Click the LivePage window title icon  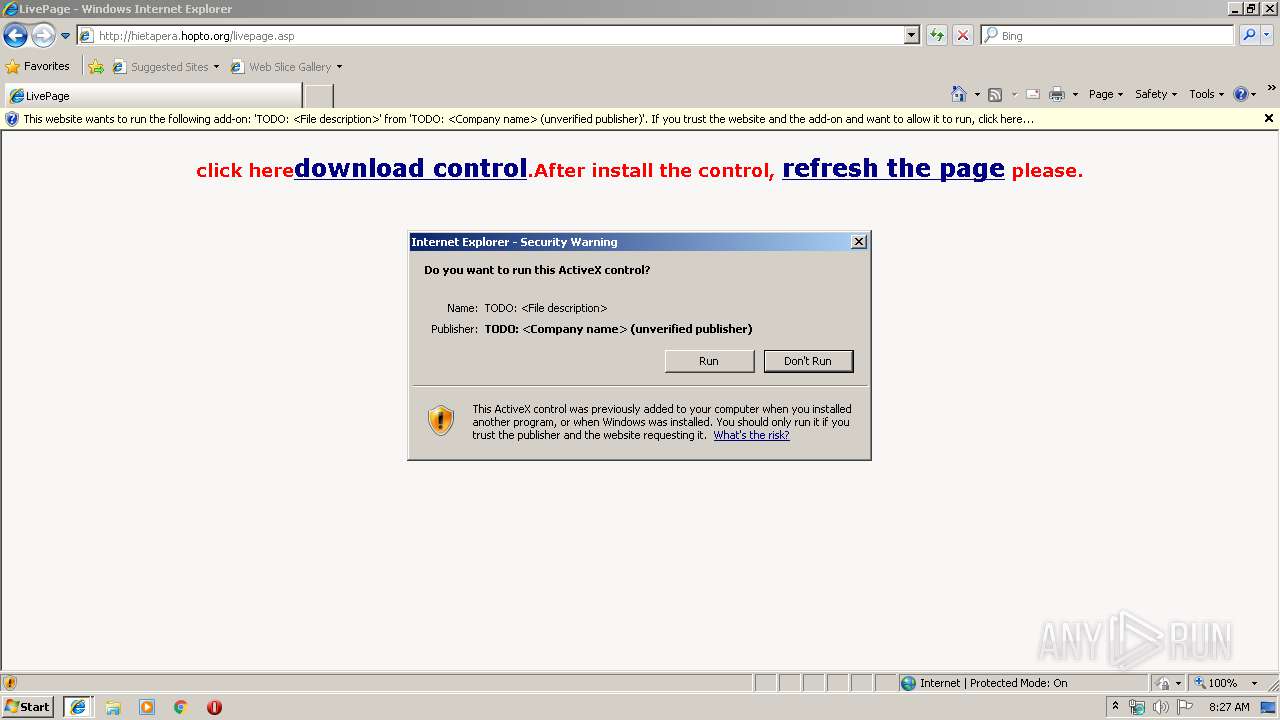tap(10, 9)
